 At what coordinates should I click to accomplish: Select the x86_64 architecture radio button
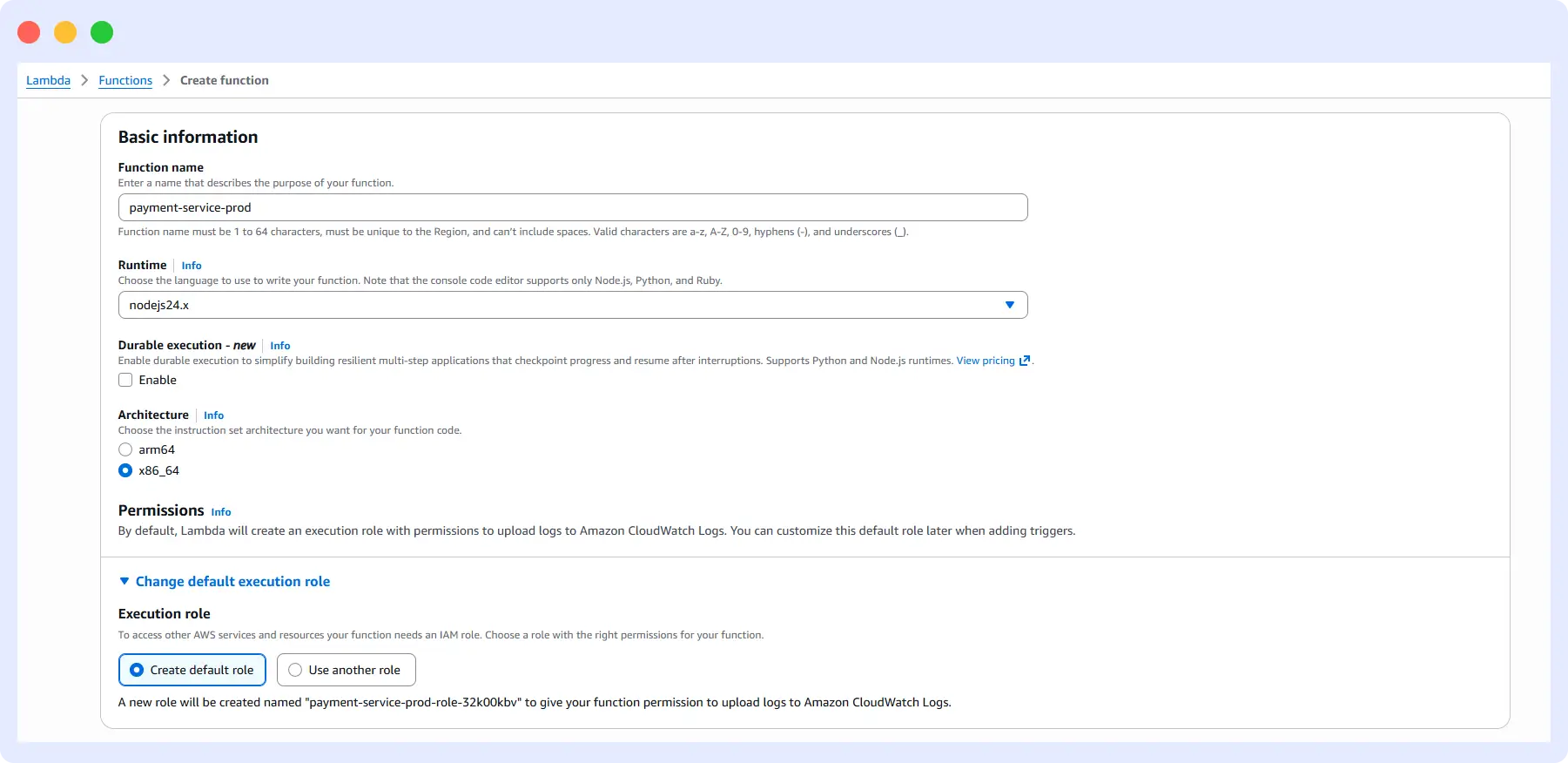[125, 470]
